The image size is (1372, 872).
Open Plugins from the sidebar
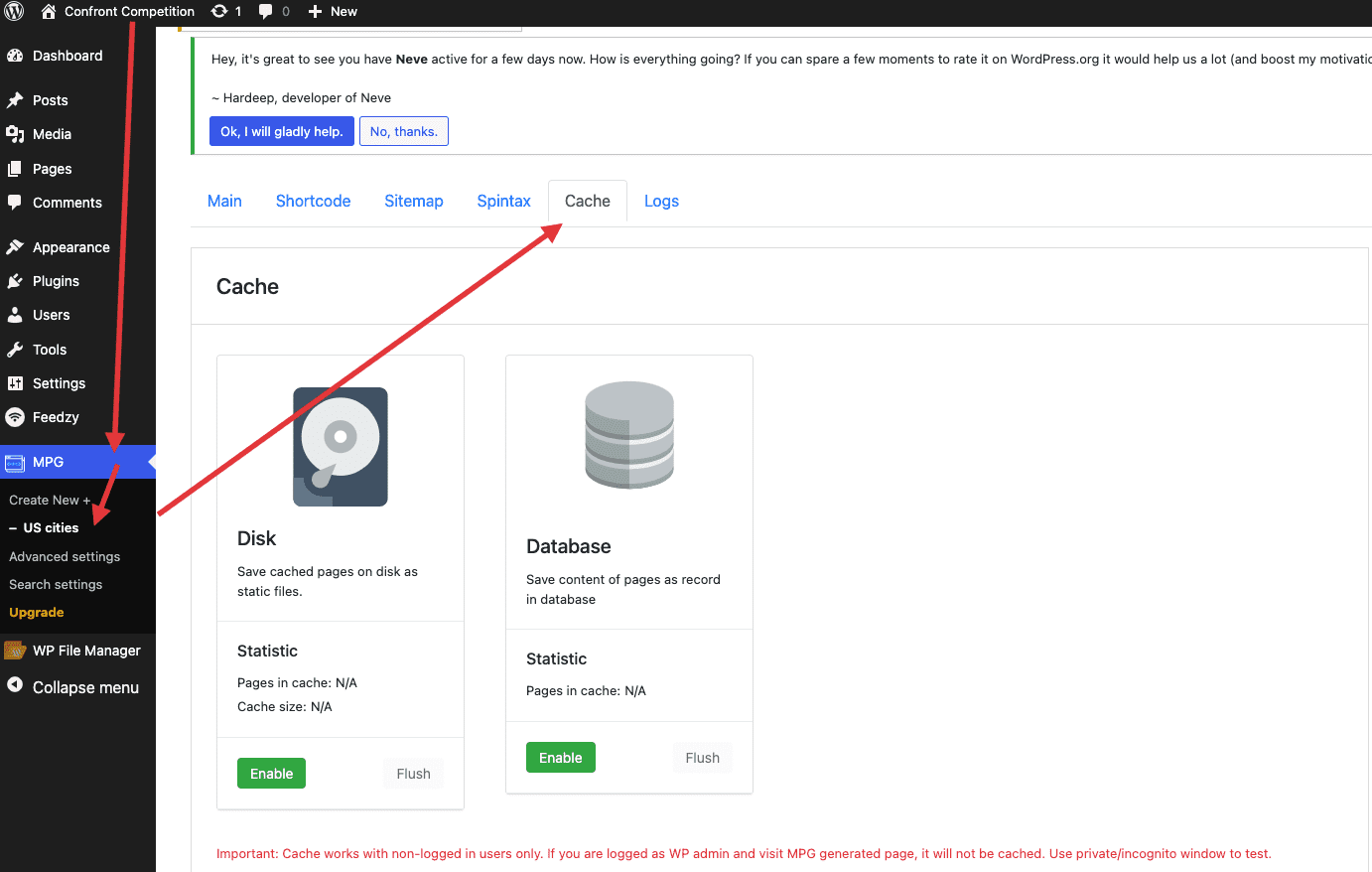click(x=56, y=281)
